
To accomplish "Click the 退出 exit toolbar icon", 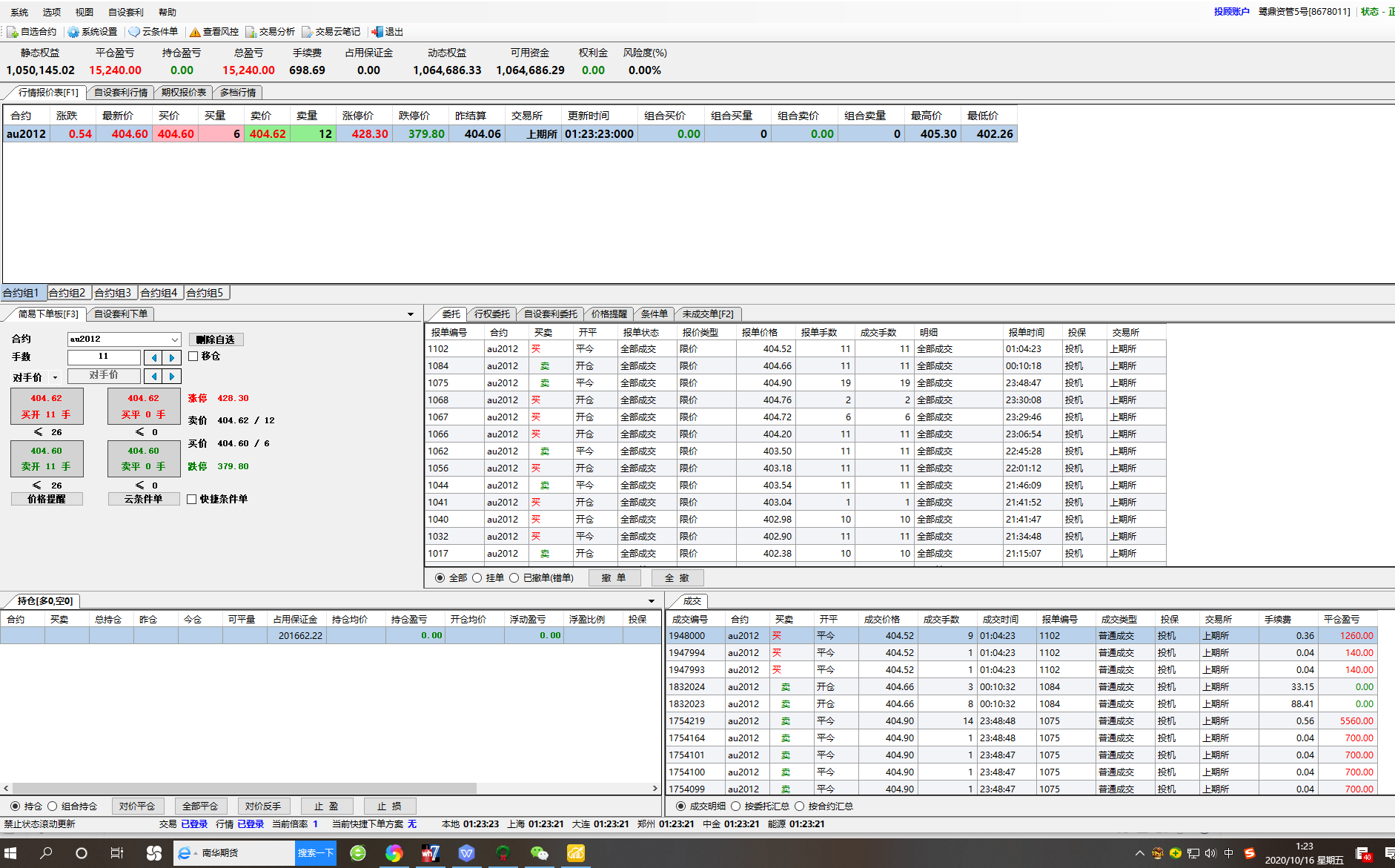I will (388, 32).
